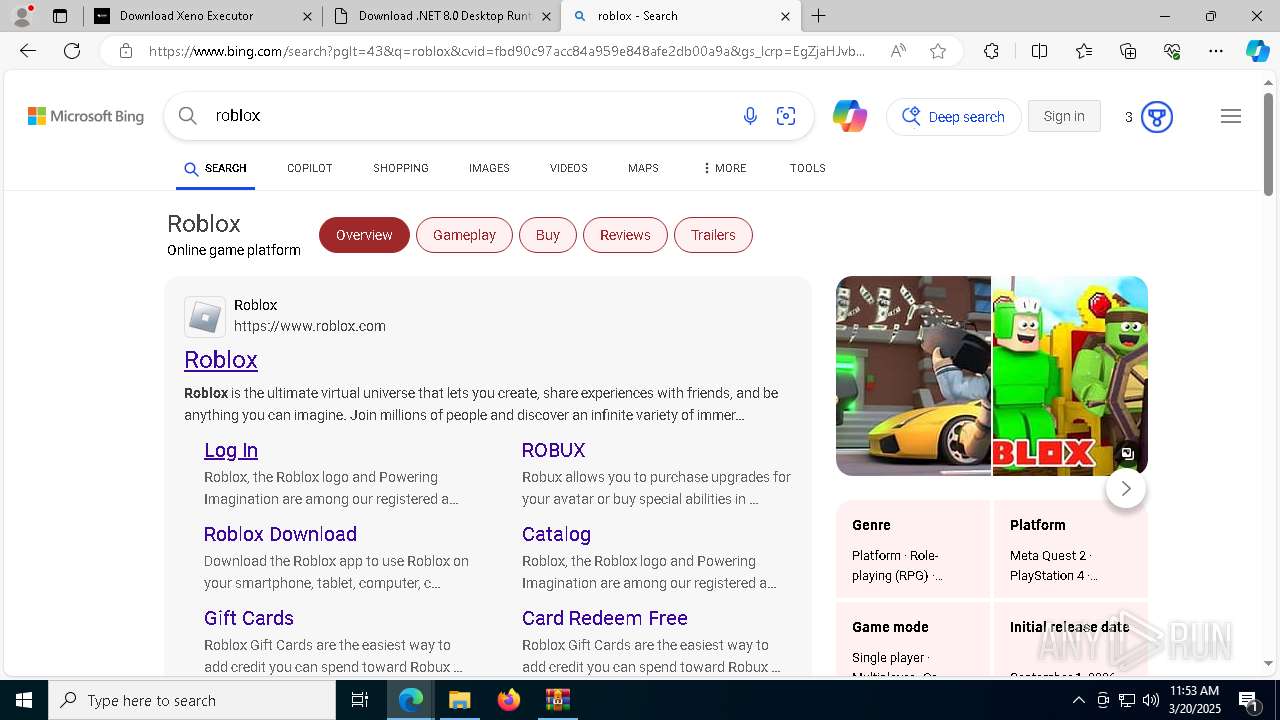1280x720 pixels.
Task: Open Bing hamburger settings menu
Action: [x=1231, y=116]
